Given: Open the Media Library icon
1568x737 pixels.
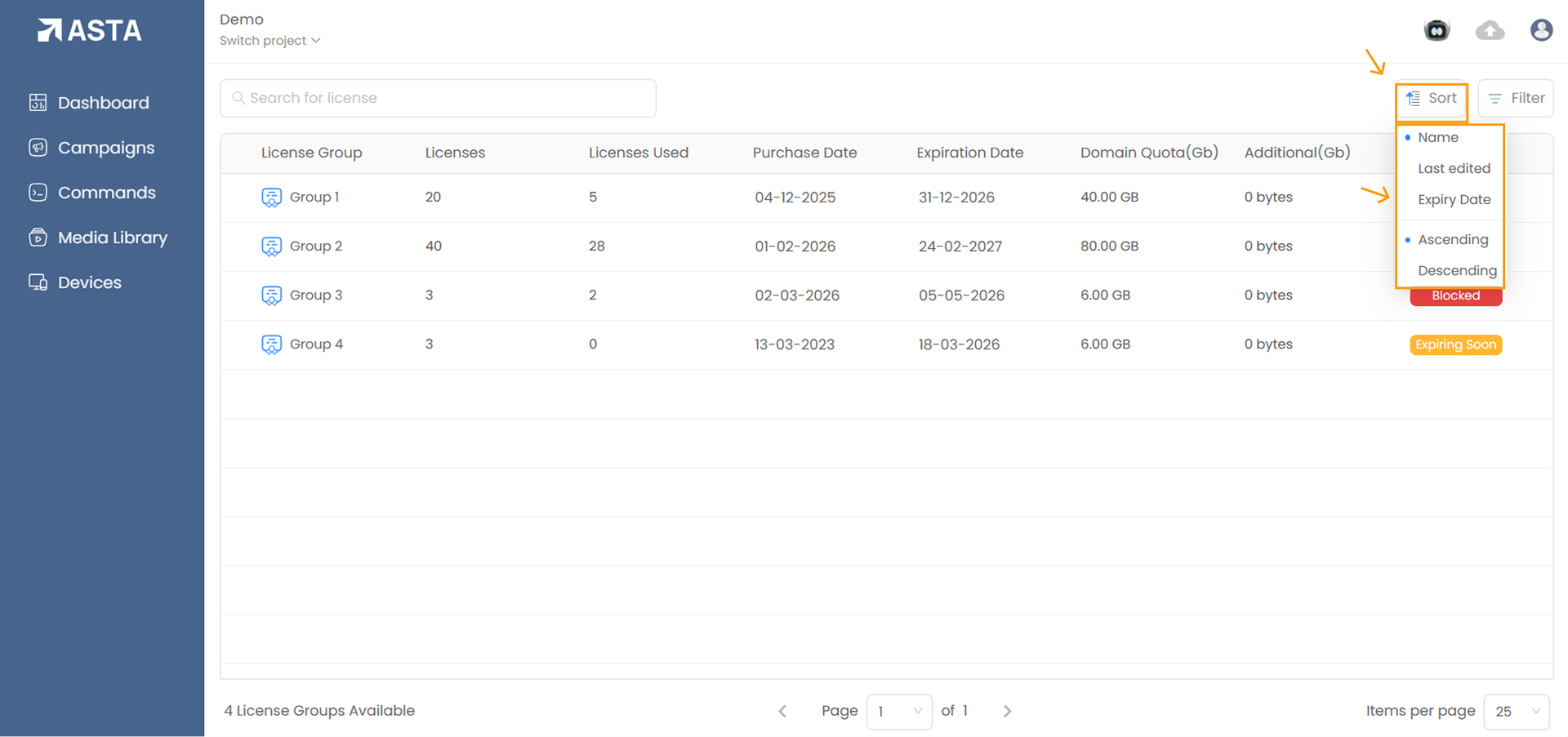Looking at the screenshot, I should pyautogui.click(x=38, y=238).
